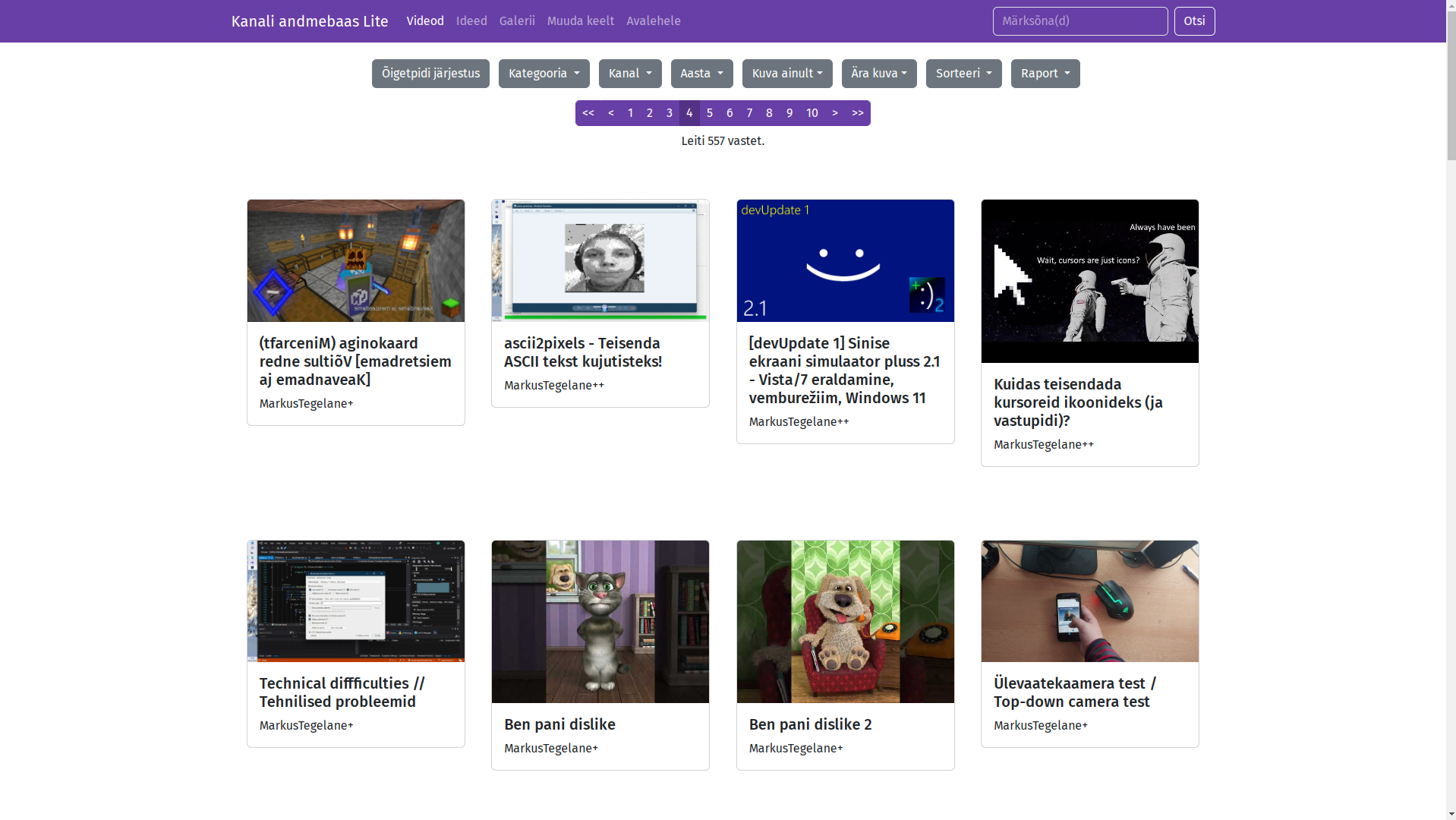Open the Galerii navigation item

coord(516,21)
